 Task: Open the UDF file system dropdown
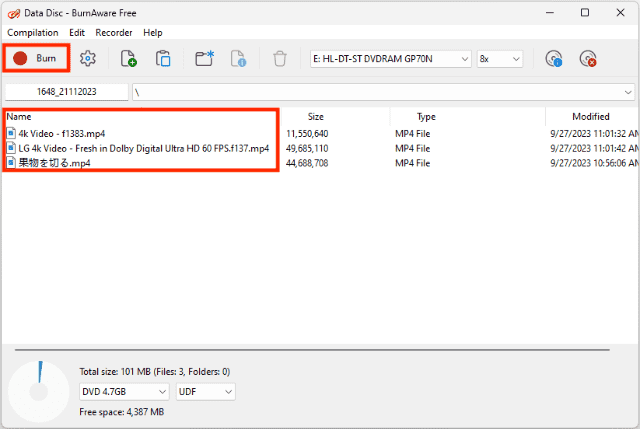[205, 392]
